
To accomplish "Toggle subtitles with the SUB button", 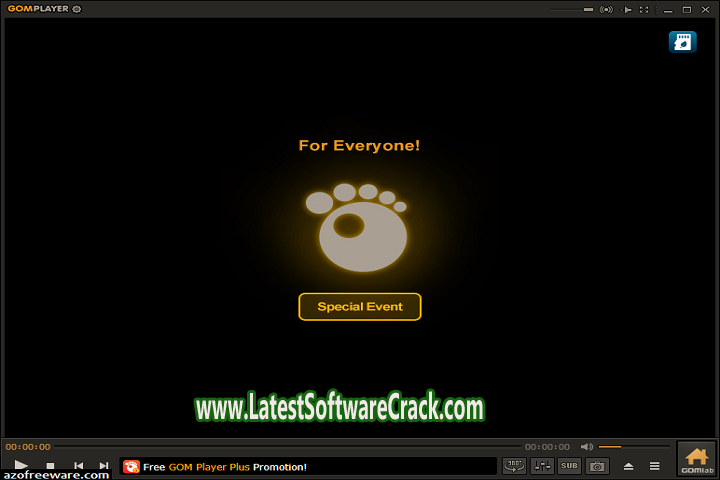I will point(569,465).
